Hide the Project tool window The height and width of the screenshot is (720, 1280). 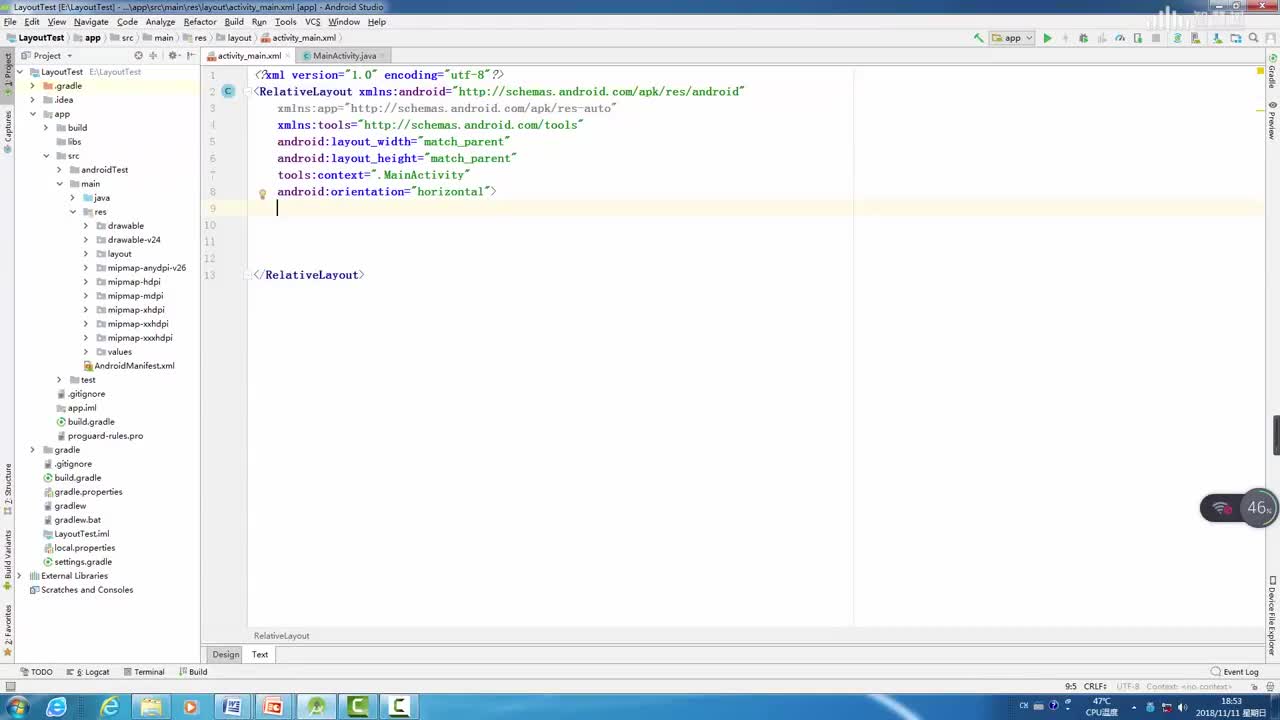[190, 55]
